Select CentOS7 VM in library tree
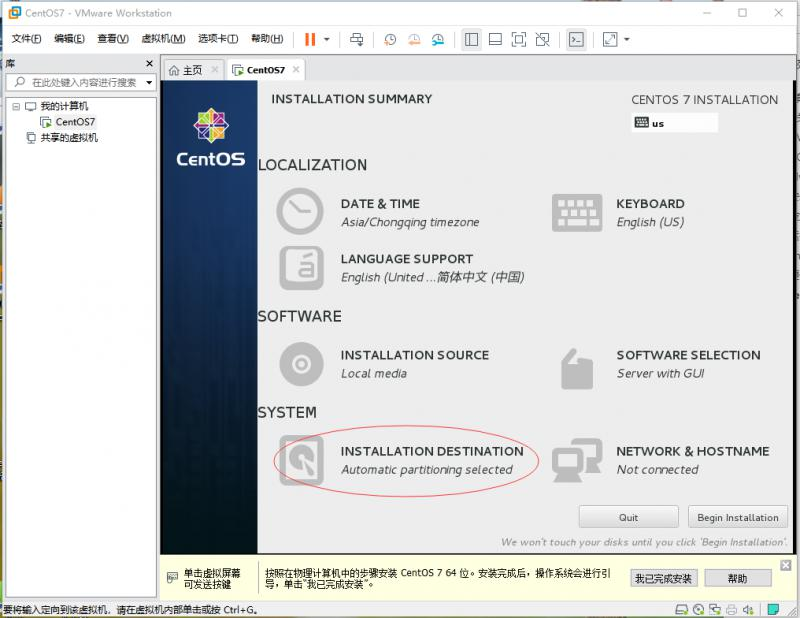Viewport: 800px width, 618px height. pyautogui.click(x=75, y=122)
